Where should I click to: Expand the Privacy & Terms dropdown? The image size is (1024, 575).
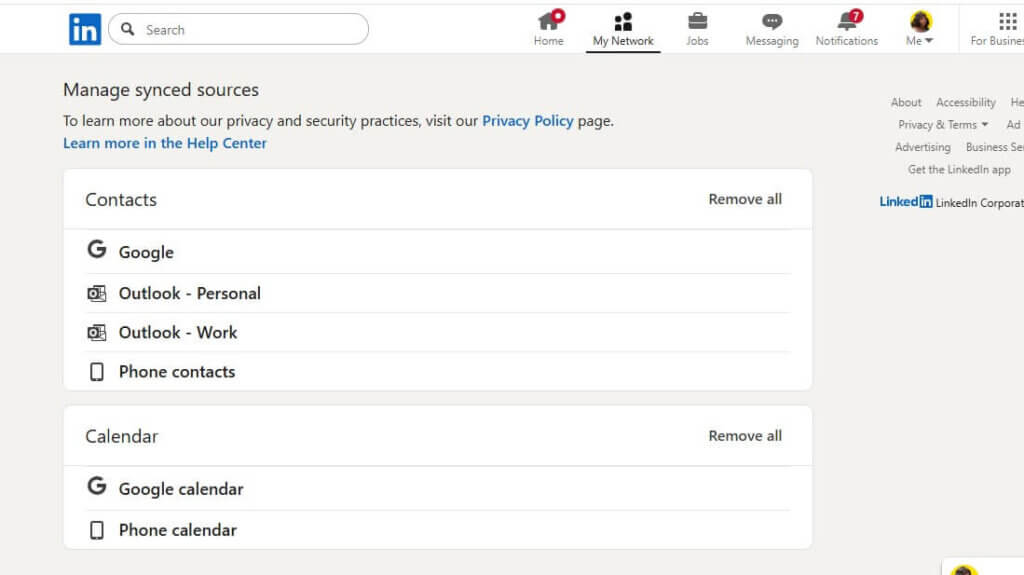pos(943,125)
